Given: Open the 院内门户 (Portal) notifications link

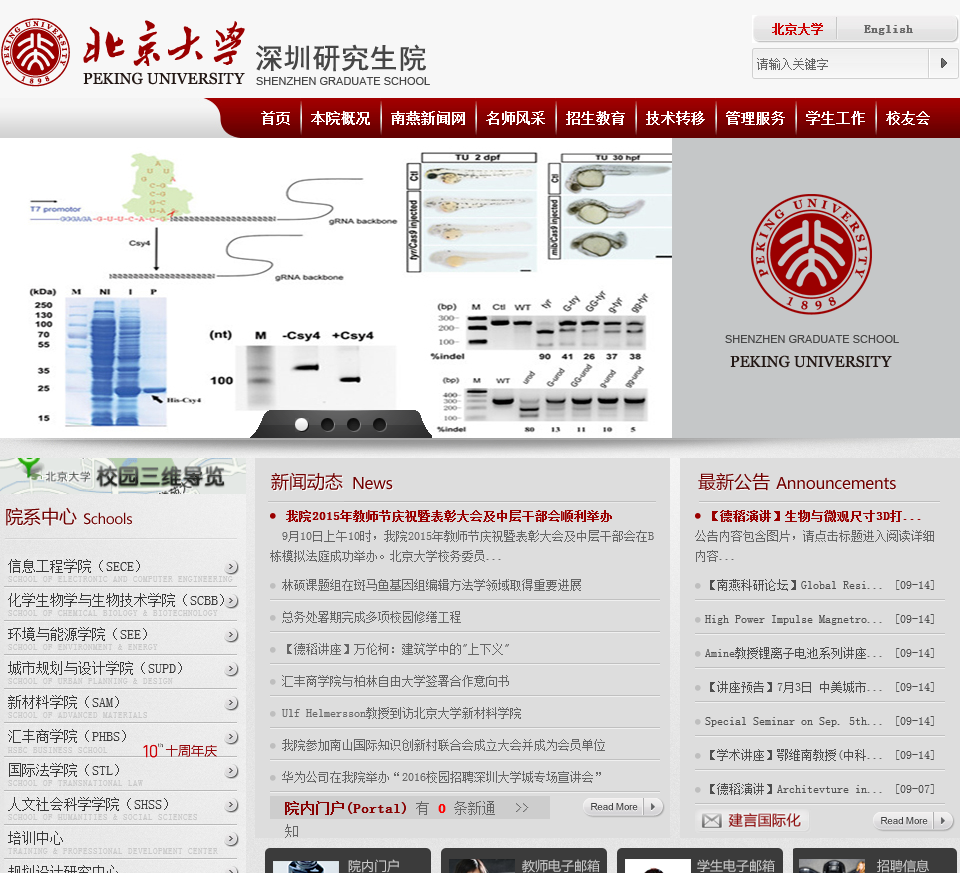Looking at the screenshot, I should coord(345,808).
